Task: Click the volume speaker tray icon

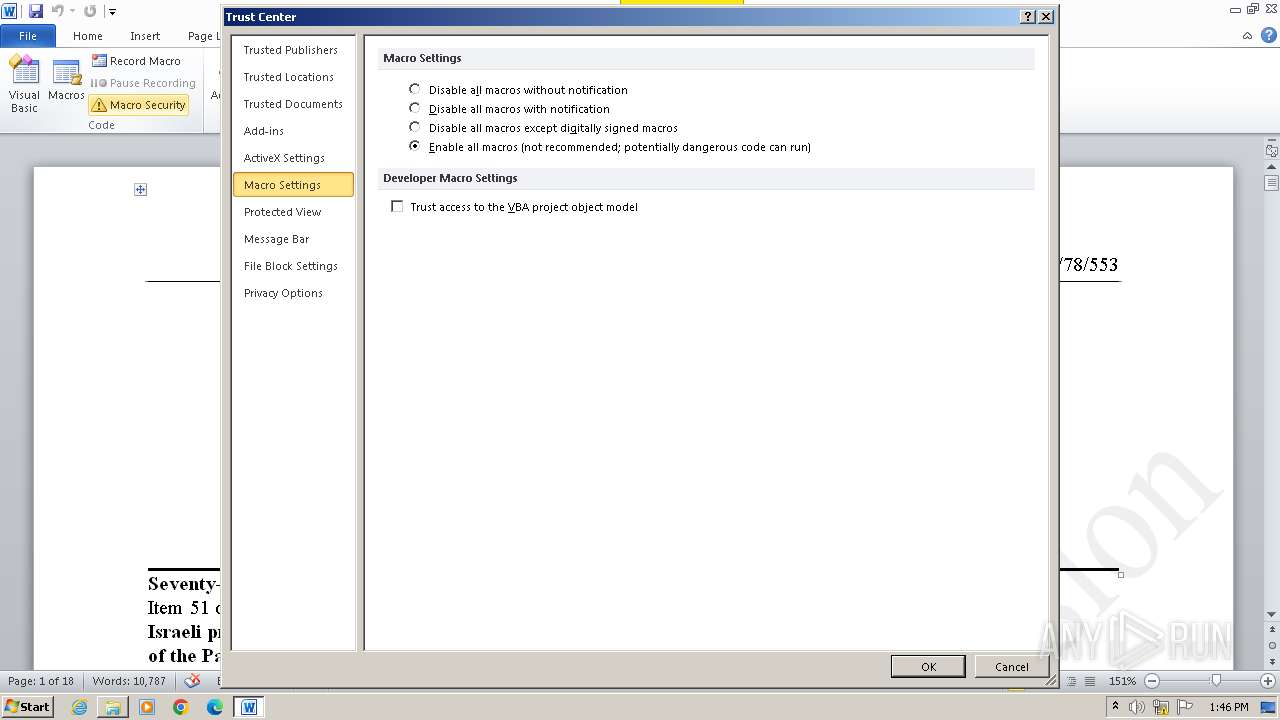Action: (1138, 707)
